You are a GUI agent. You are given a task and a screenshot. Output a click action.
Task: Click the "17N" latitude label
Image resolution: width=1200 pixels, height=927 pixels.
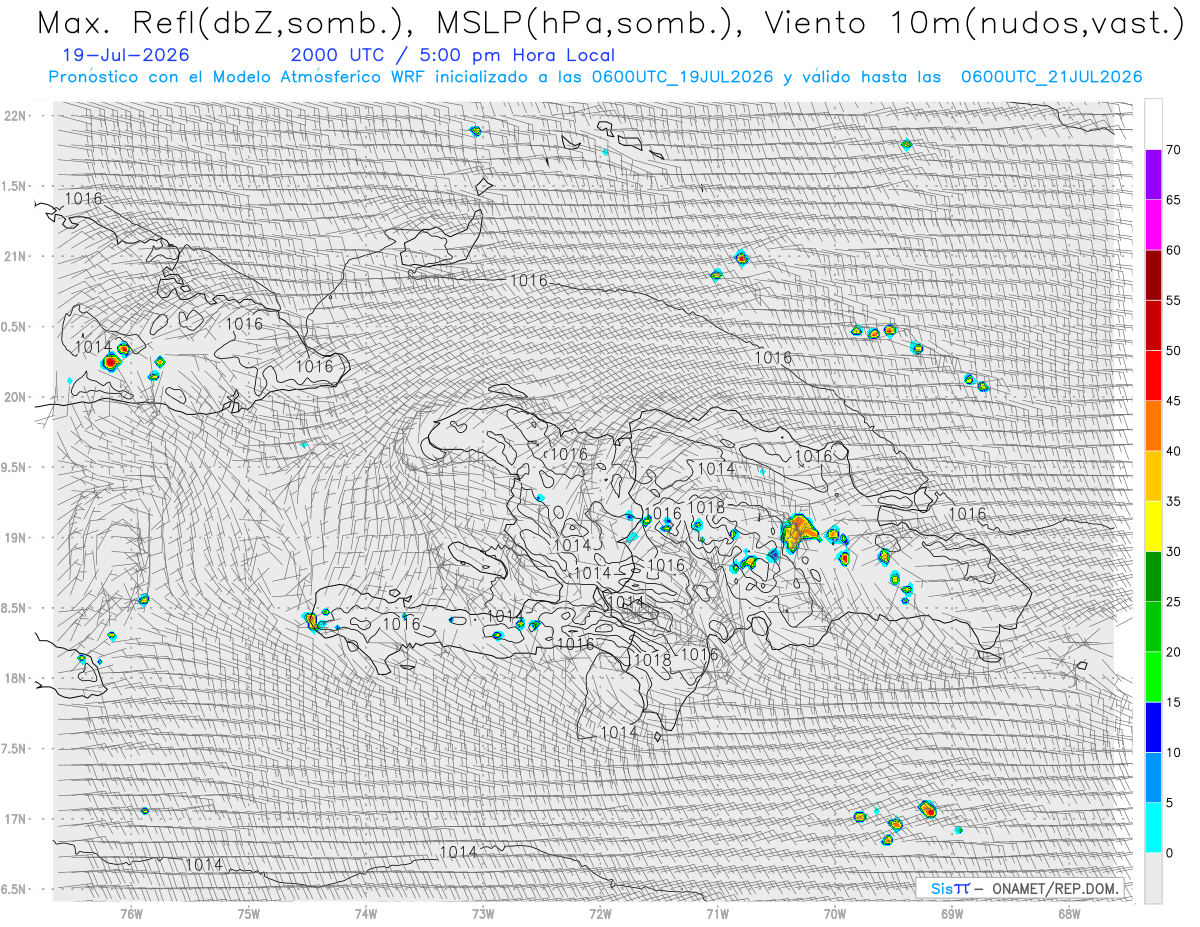[x=15, y=819]
